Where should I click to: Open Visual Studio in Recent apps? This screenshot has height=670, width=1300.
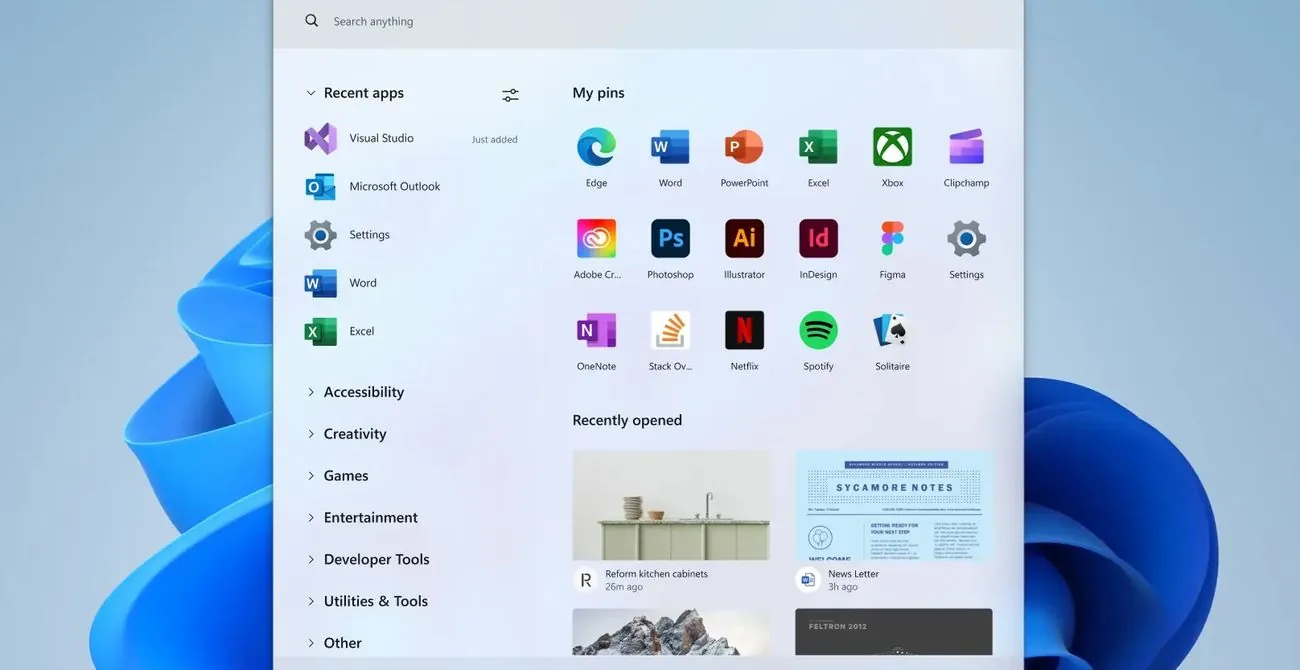click(381, 139)
